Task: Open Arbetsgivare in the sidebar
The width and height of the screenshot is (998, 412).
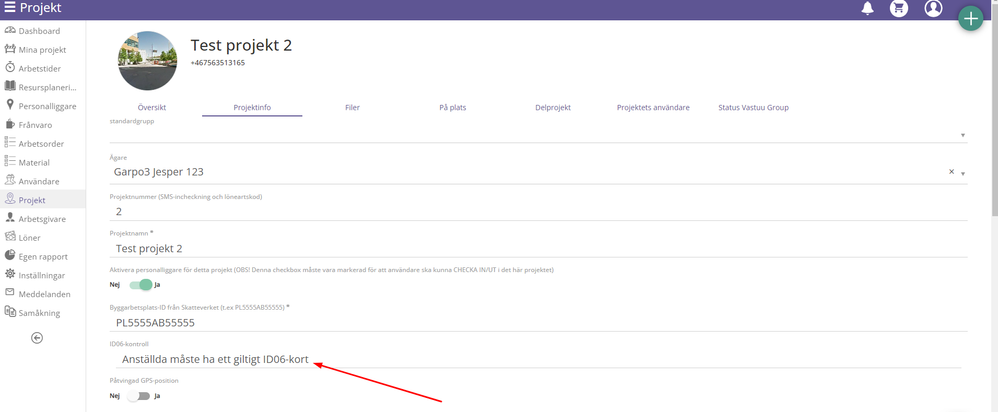Action: [x=43, y=219]
